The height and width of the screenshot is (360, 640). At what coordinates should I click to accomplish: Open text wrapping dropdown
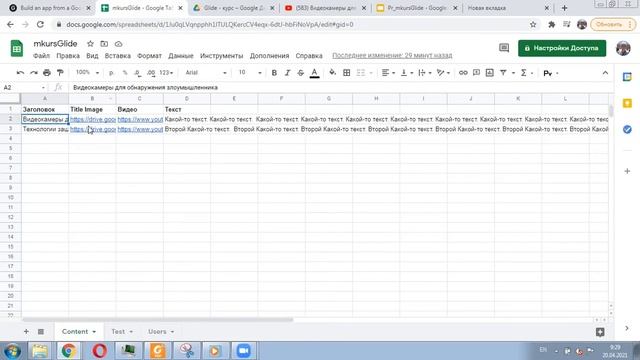pos(425,73)
